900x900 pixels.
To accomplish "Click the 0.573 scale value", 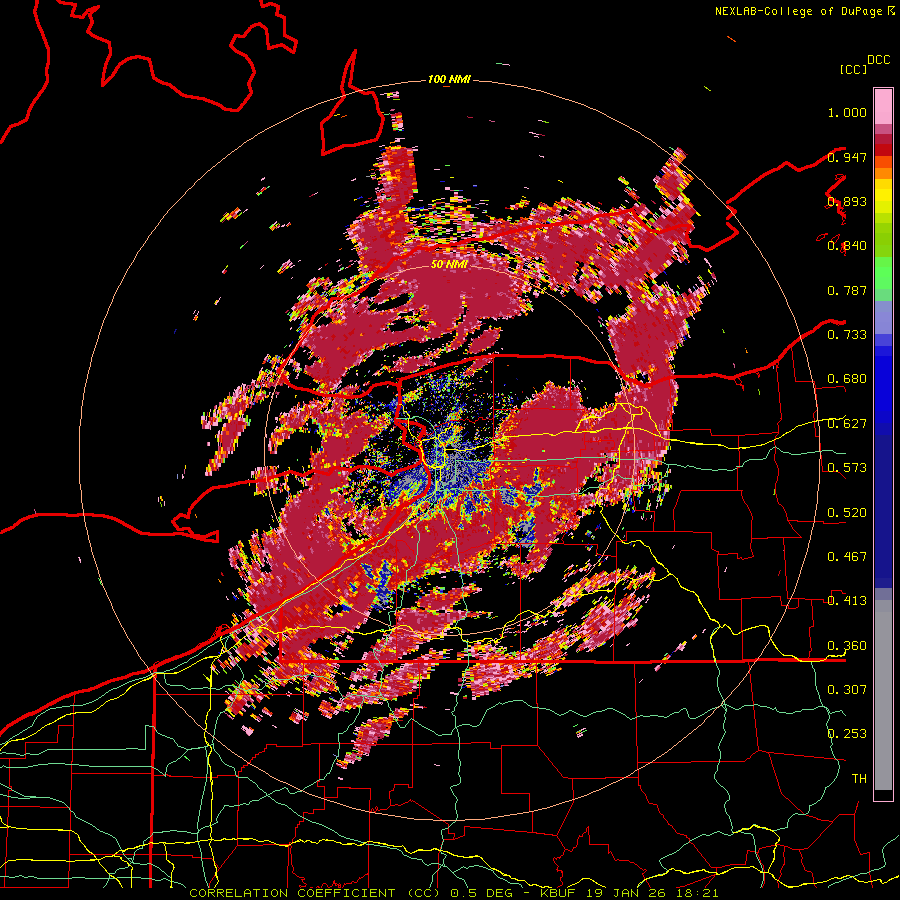I will (x=847, y=468).
